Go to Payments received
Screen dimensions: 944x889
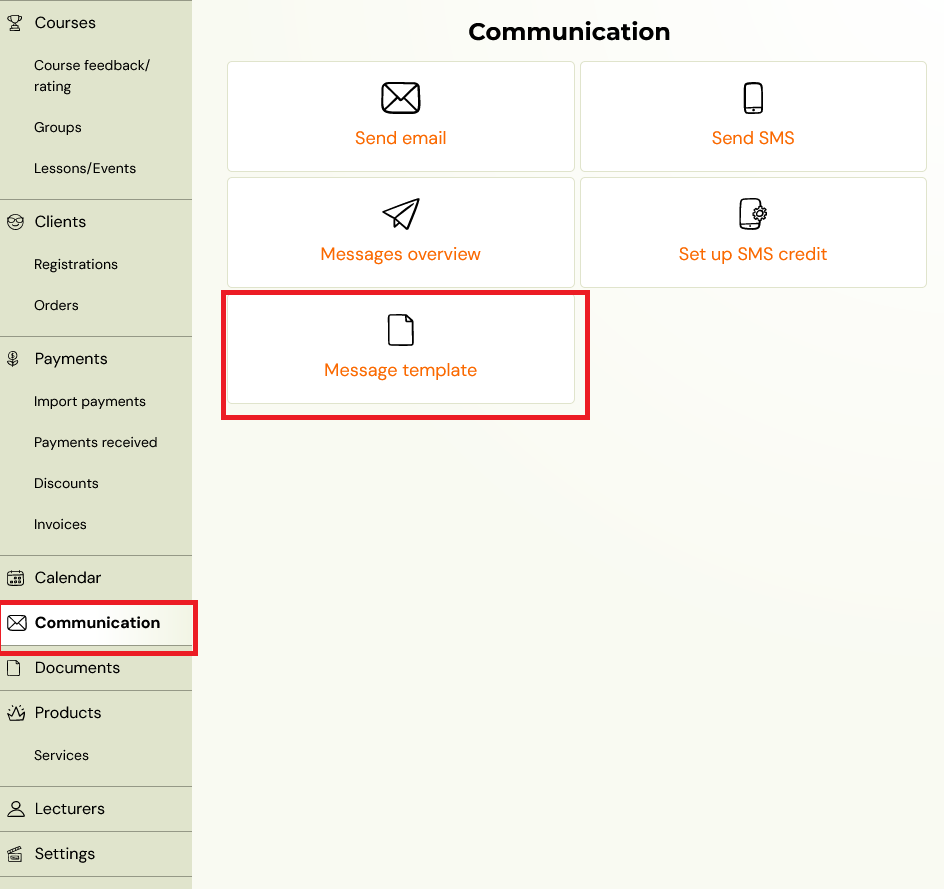point(95,442)
